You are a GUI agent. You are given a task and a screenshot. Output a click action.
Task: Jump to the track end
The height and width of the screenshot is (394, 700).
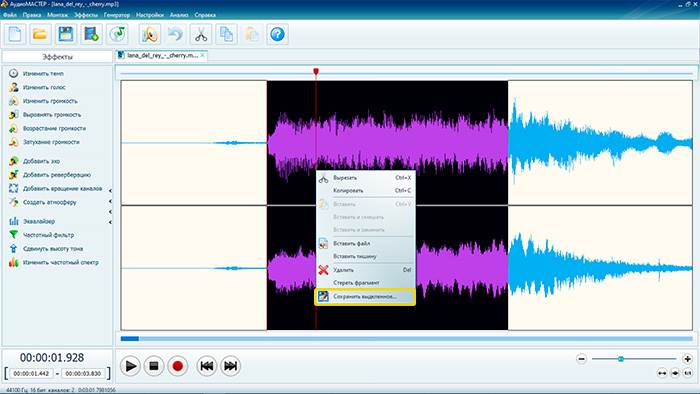pyautogui.click(x=230, y=366)
